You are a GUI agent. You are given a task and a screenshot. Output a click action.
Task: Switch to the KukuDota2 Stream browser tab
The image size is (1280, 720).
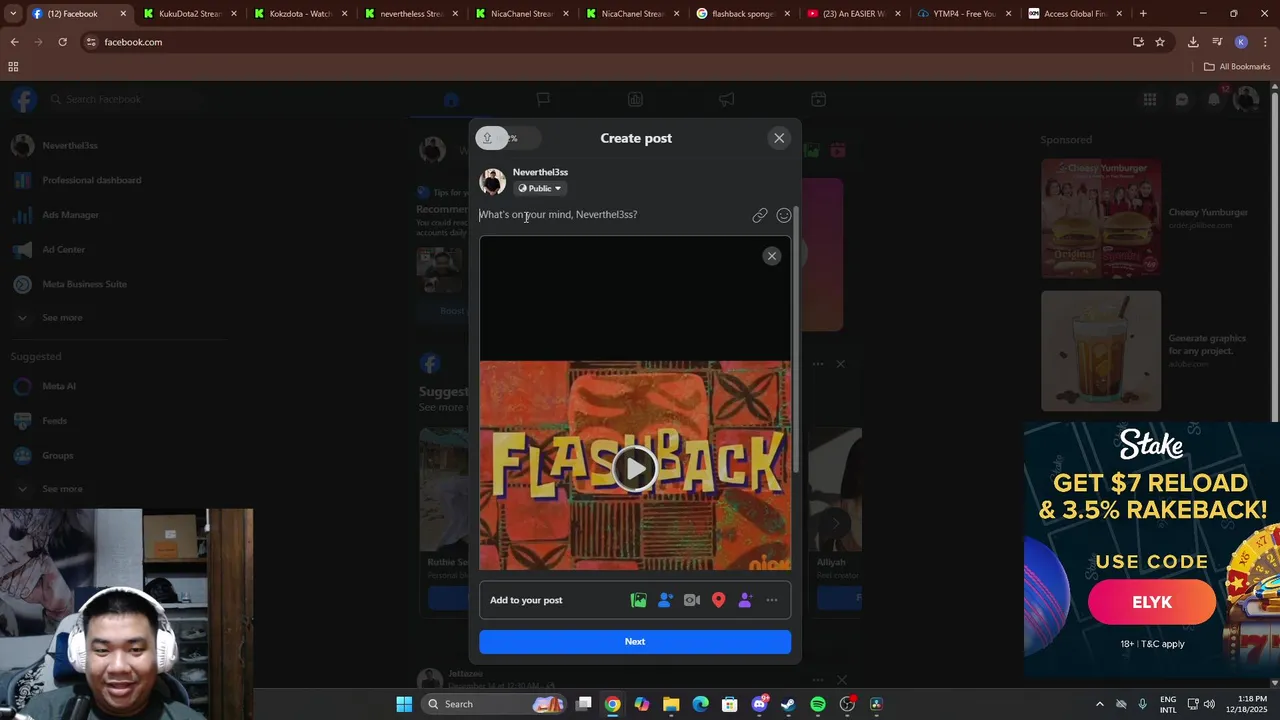point(189,14)
